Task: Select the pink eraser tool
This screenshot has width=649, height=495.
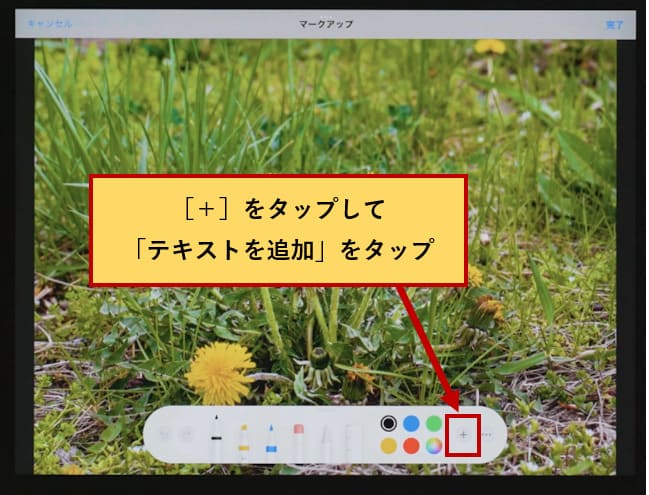Action: (298, 442)
